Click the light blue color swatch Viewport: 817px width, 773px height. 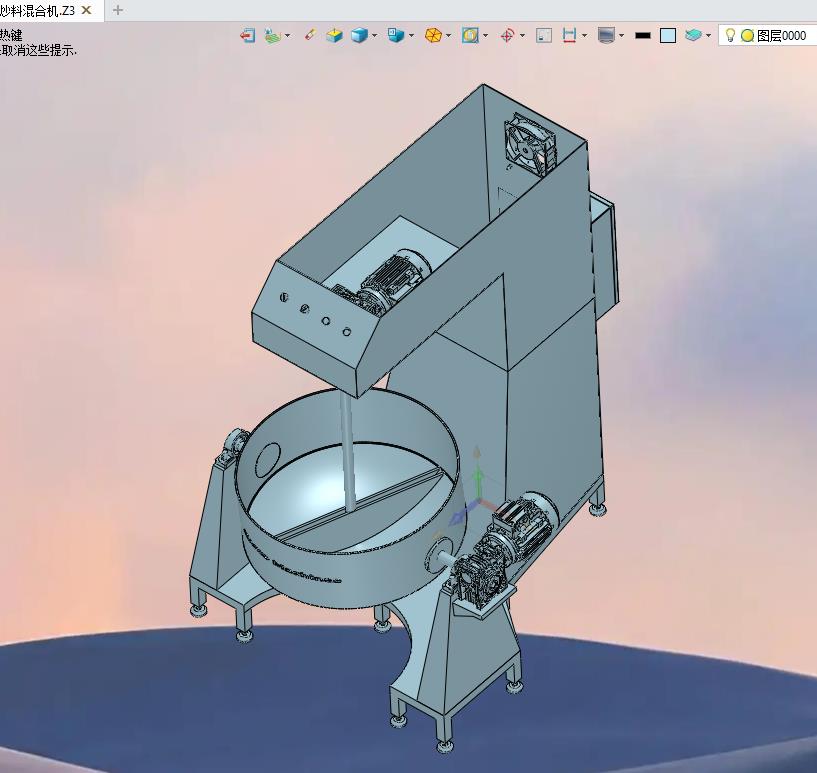tap(668, 35)
